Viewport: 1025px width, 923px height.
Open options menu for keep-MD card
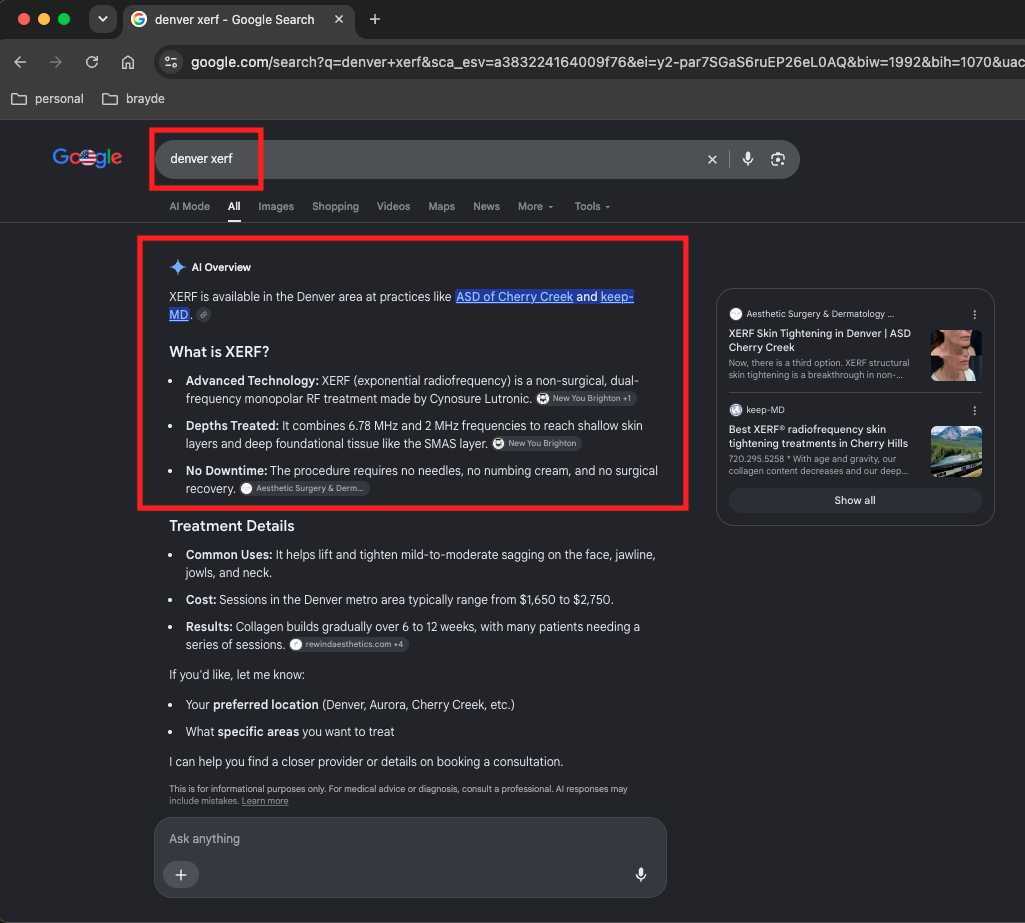click(975, 411)
